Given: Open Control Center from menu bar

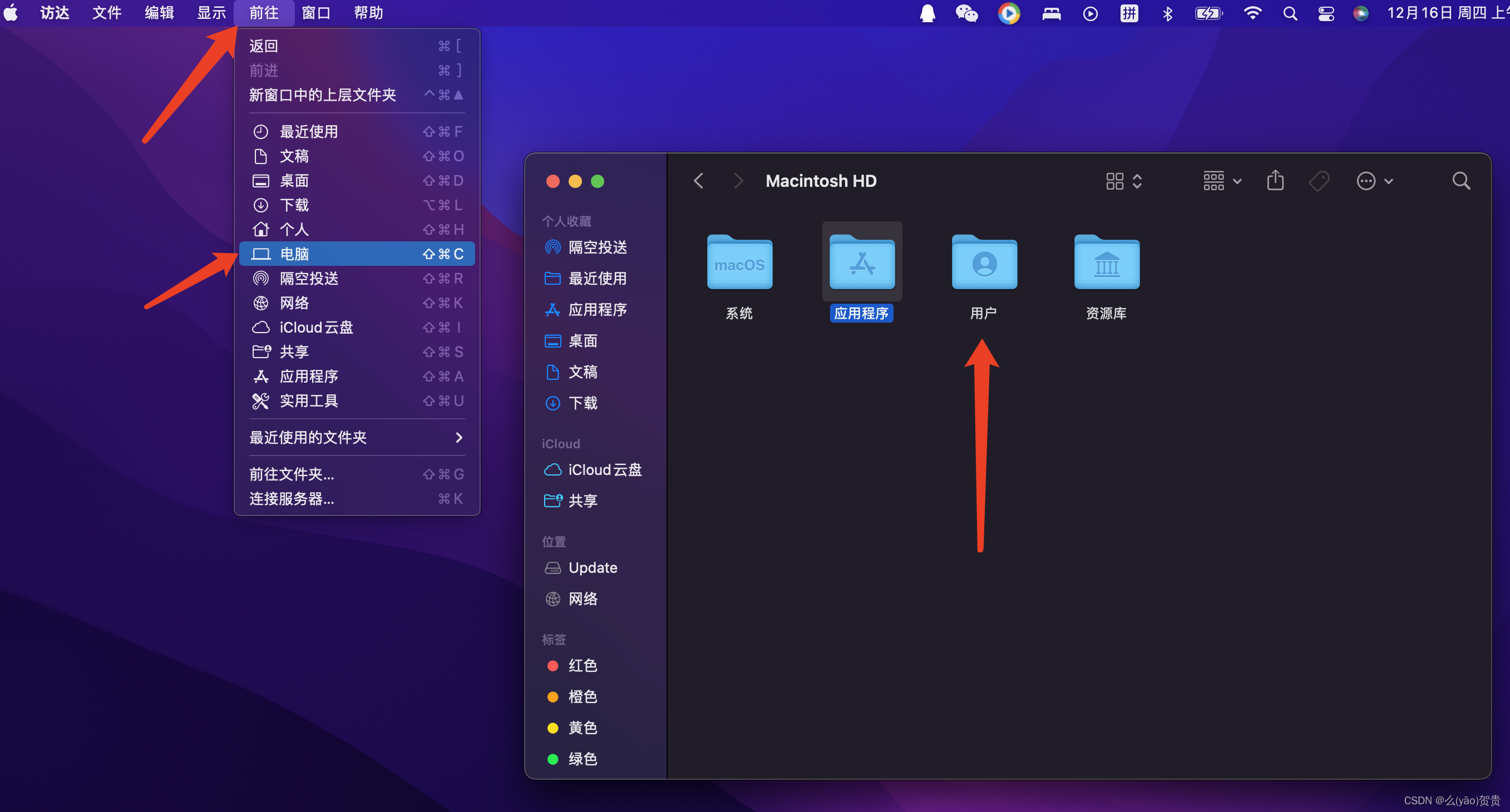Looking at the screenshot, I should tap(1326, 13).
